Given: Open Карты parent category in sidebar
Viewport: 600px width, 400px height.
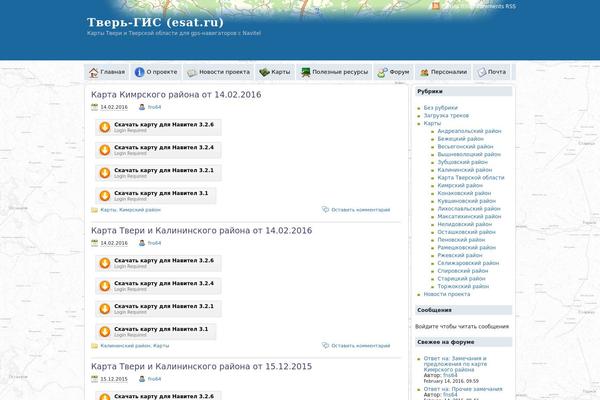Looking at the screenshot, I should 432,123.
